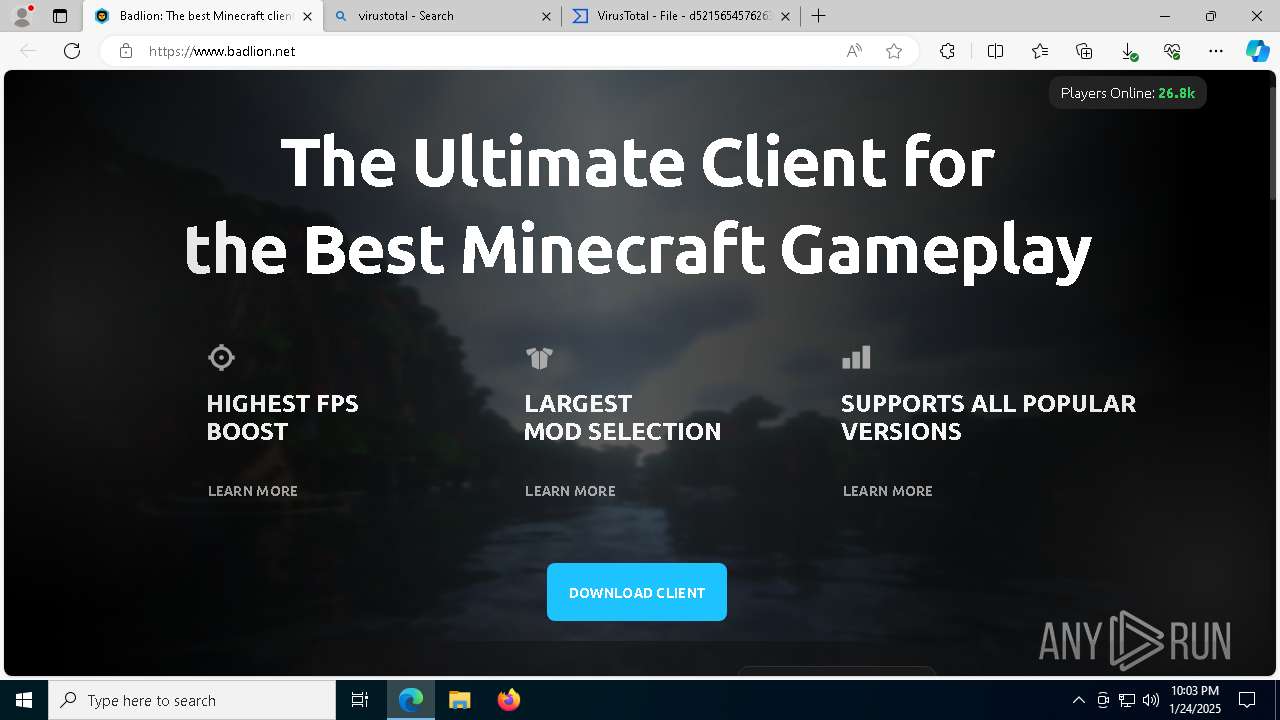This screenshot has height=720, width=1280.
Task: Open Settings and more ellipsis menu
Action: click(1216, 51)
